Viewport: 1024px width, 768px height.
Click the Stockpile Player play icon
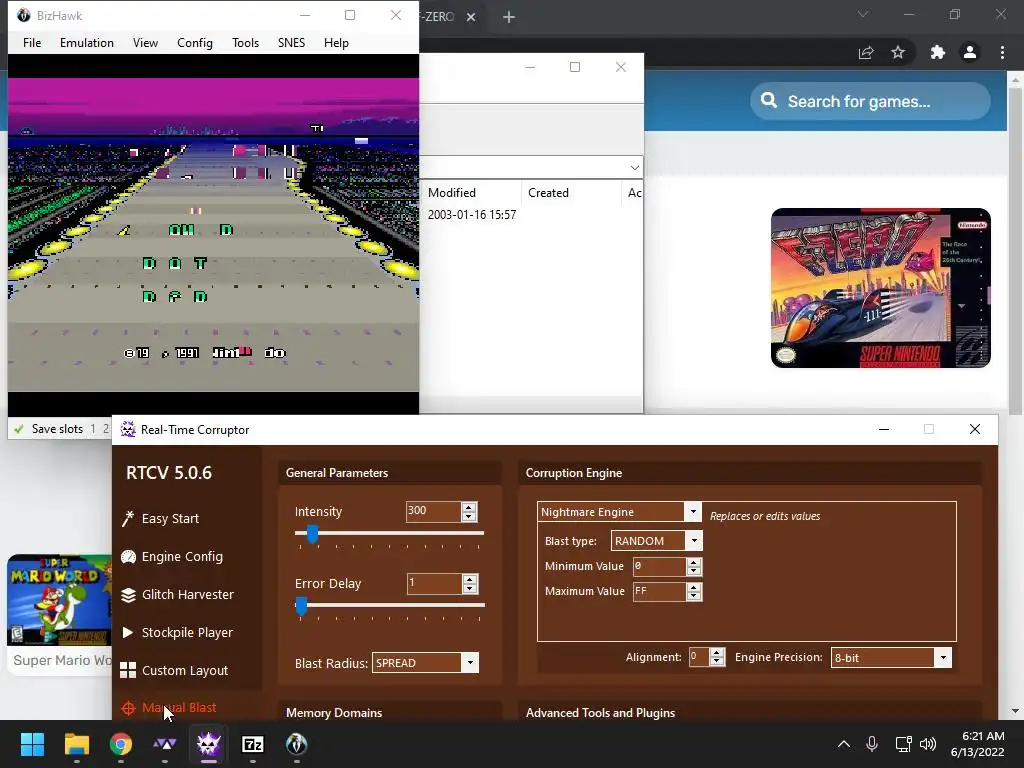[x=128, y=632]
